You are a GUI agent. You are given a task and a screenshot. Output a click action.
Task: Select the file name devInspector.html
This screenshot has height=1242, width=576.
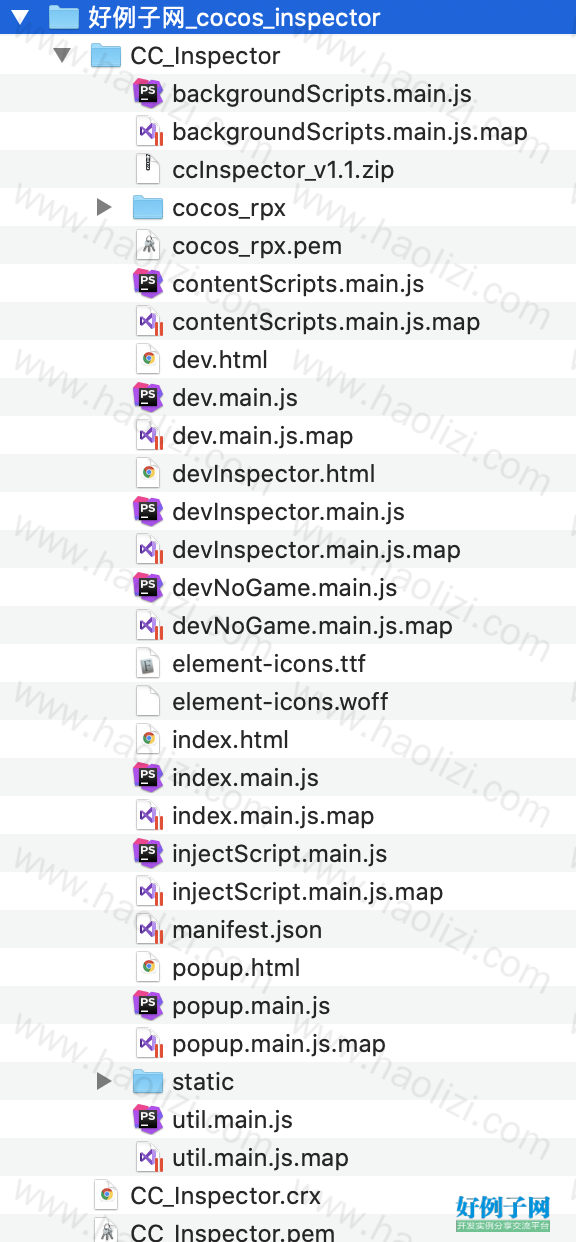(x=274, y=474)
